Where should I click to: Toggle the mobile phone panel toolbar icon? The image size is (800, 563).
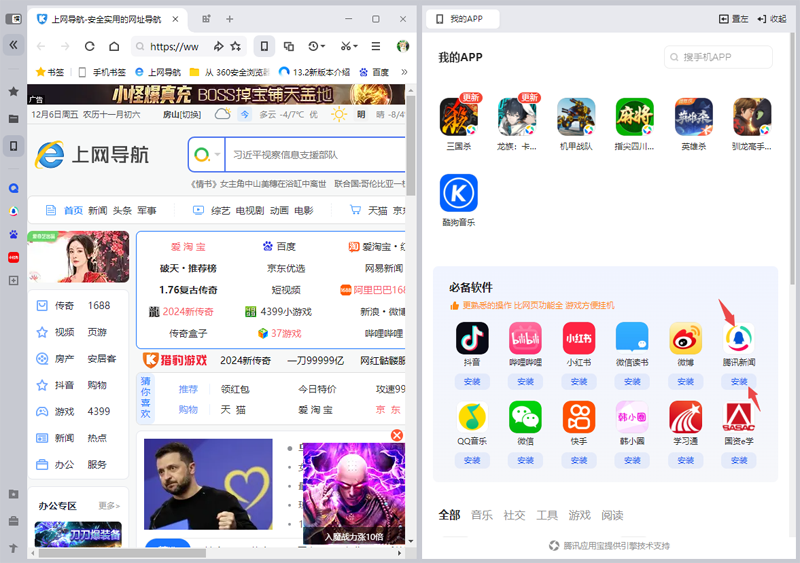coord(264,46)
